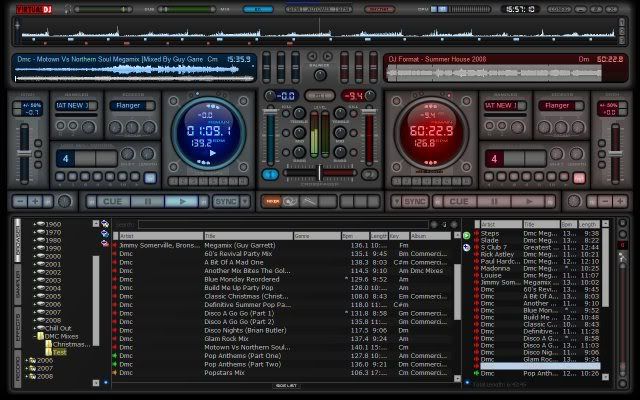Viewport: 640px width, 400px height.
Task: Click the crossfader handle
Action: (x=320, y=173)
